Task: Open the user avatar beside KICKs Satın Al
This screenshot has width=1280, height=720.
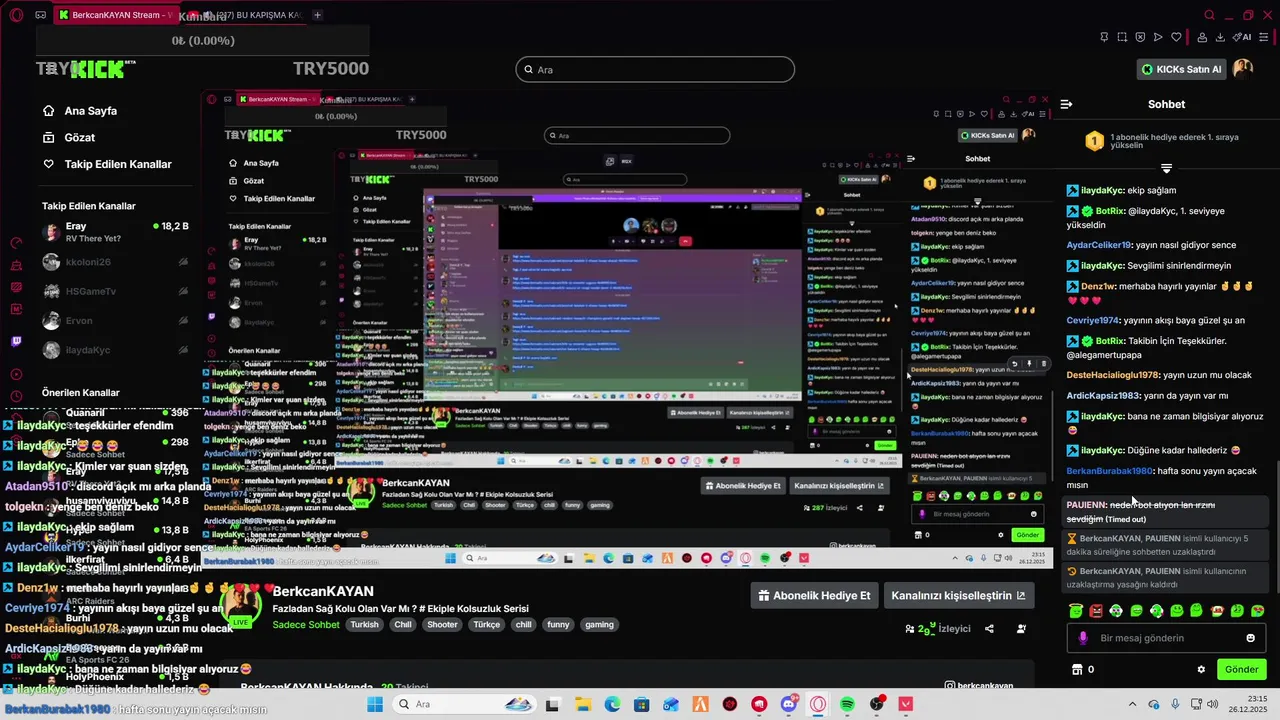Action: point(1243,69)
